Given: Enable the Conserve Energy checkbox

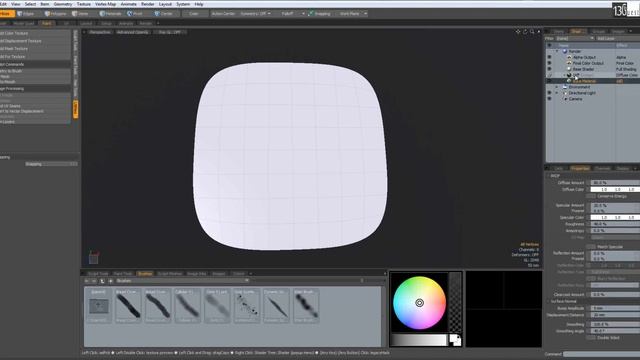Looking at the screenshot, I should (591, 196).
